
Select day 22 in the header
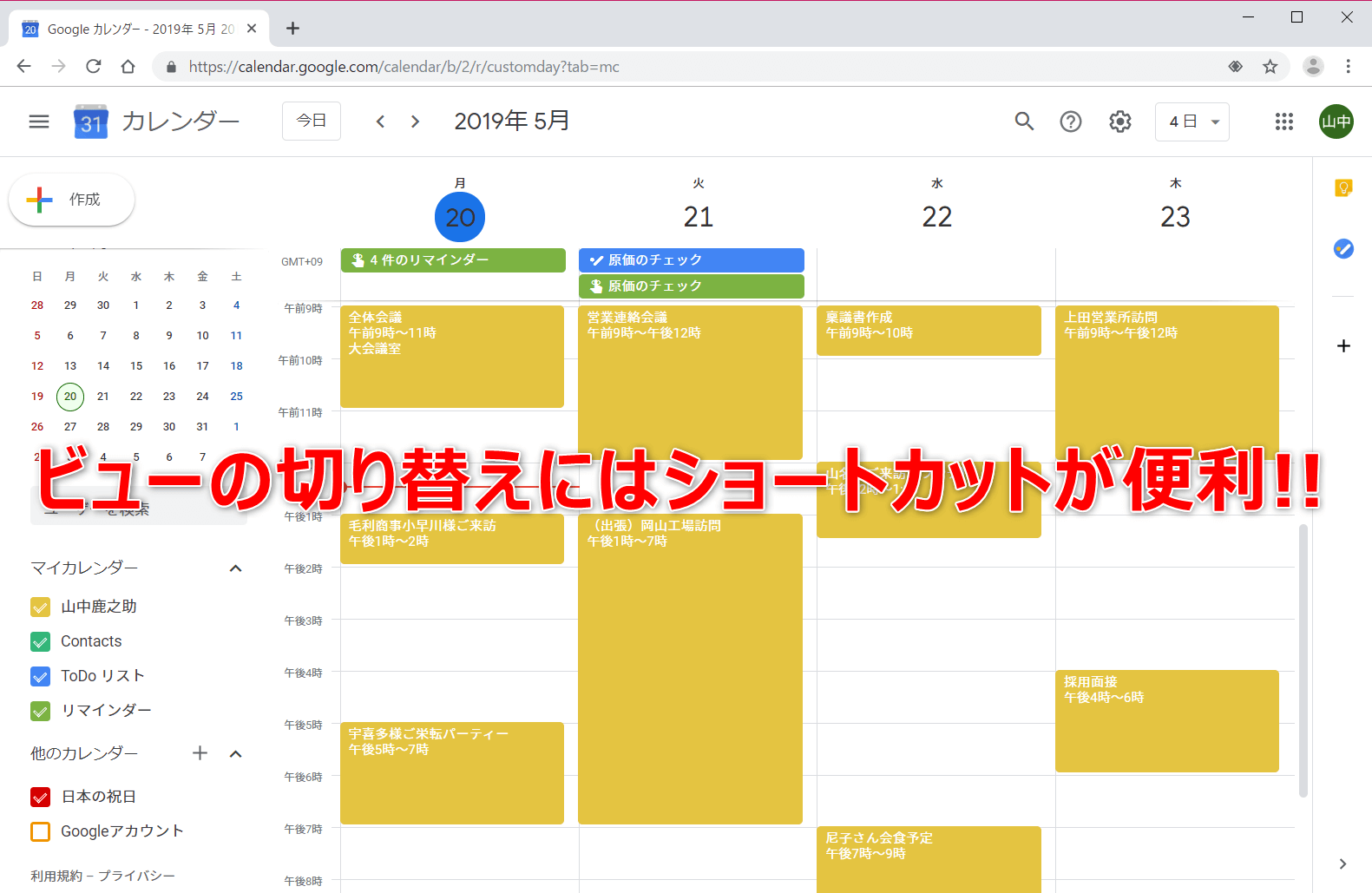click(x=937, y=217)
